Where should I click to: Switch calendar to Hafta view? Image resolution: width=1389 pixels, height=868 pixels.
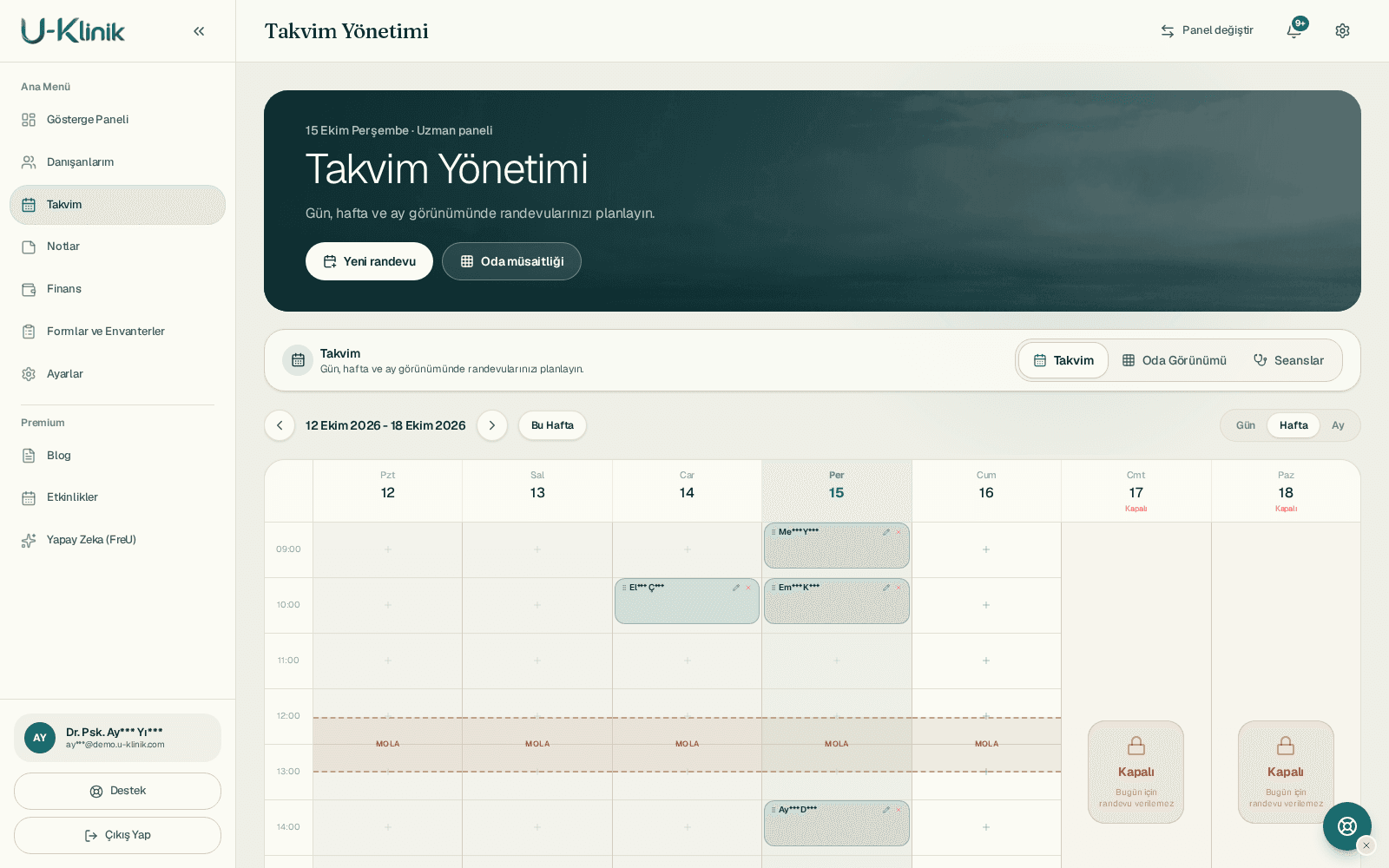1294,425
